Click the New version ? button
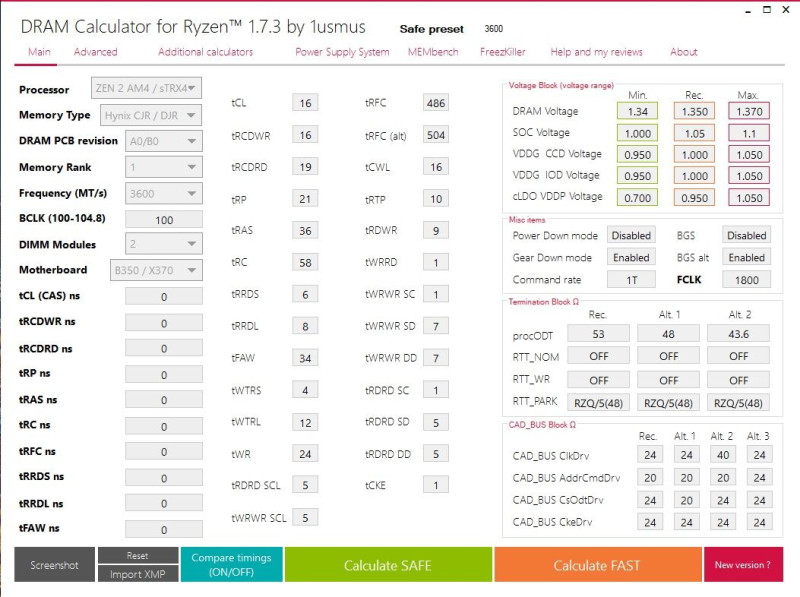 [743, 565]
